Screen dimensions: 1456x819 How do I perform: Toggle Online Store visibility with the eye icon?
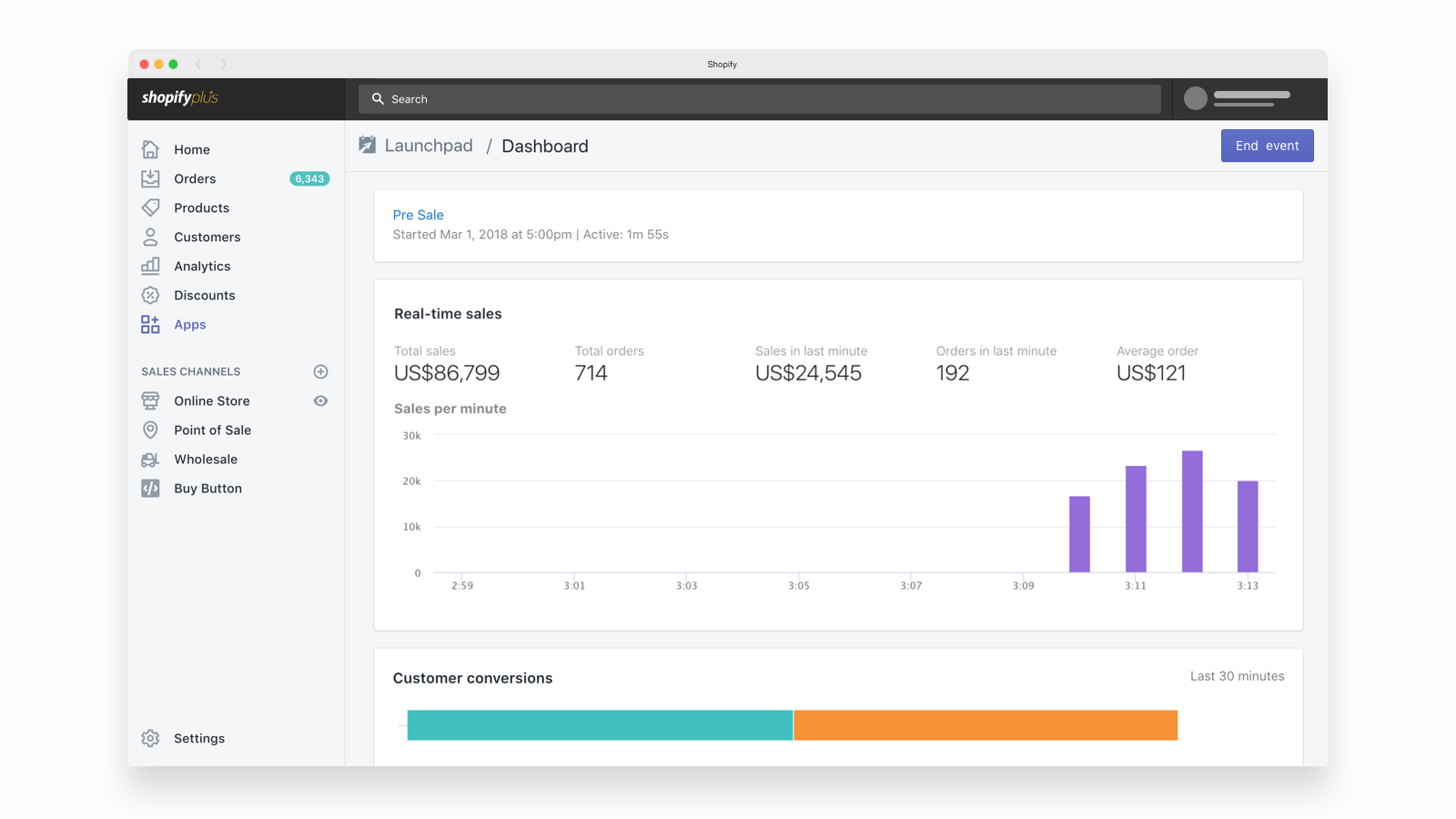coord(320,400)
